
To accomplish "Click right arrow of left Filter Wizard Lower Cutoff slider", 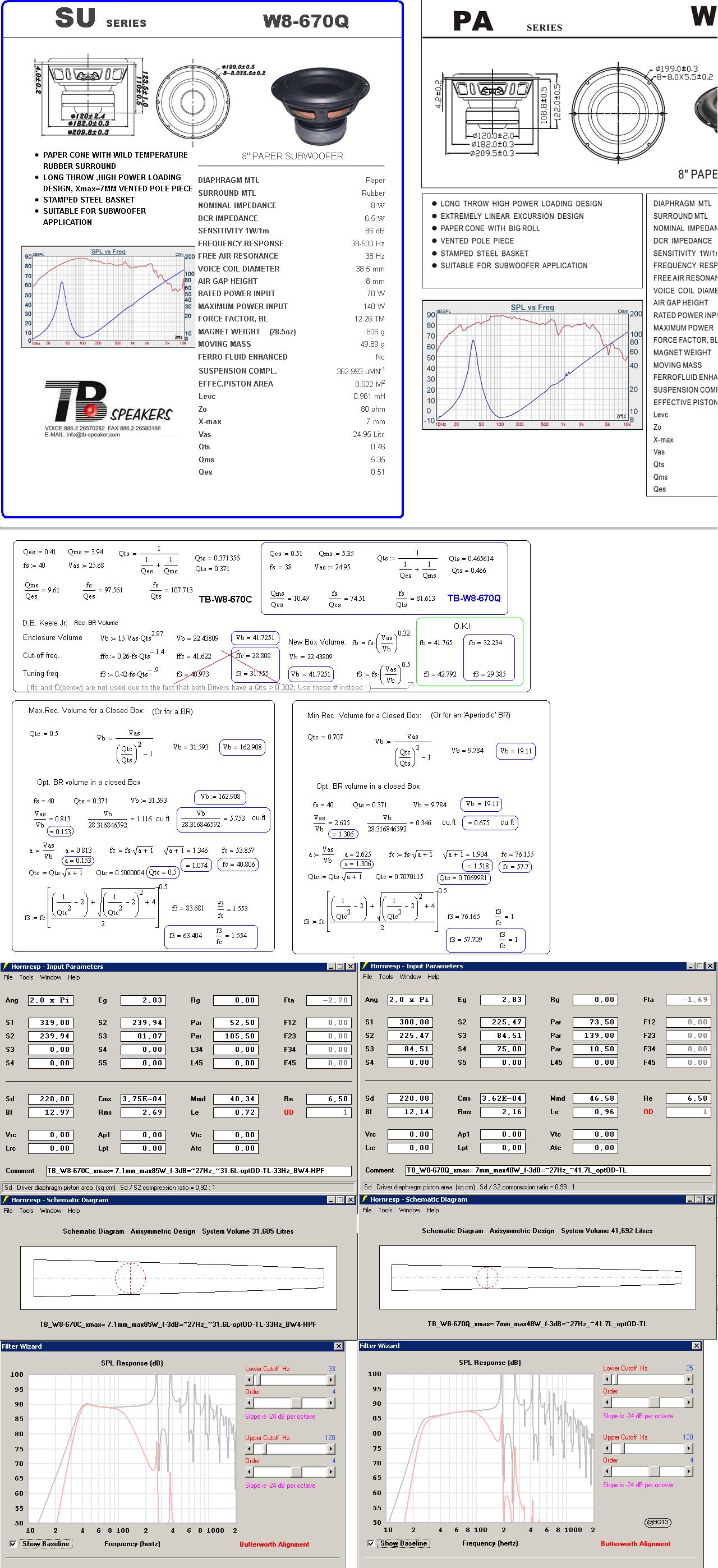I will pos(331,1380).
